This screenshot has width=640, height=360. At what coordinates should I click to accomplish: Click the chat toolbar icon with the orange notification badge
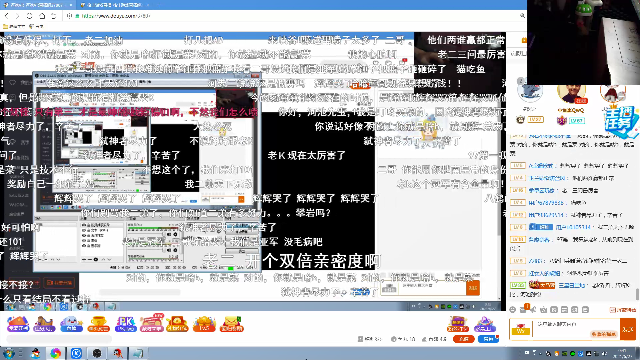point(524,309)
